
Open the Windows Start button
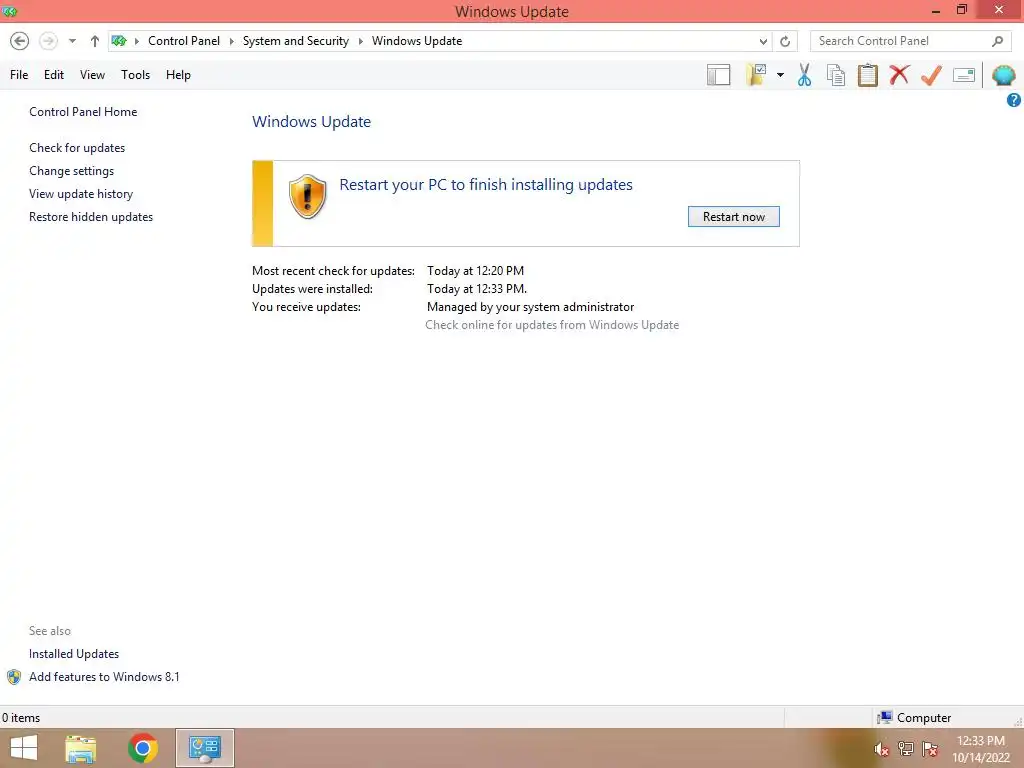click(x=24, y=748)
